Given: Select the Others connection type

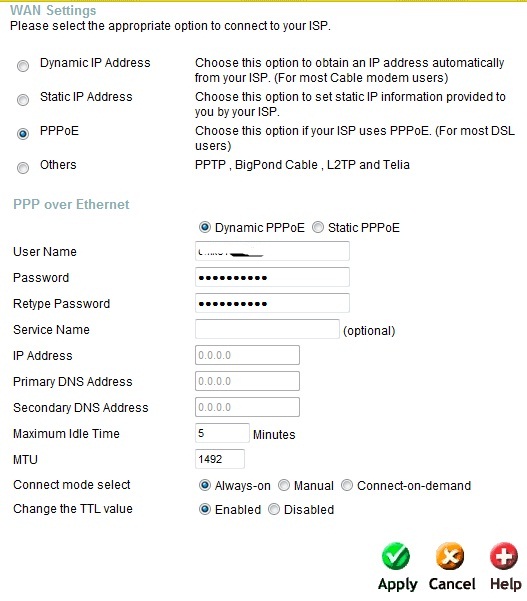Looking at the screenshot, I should 23,167.
